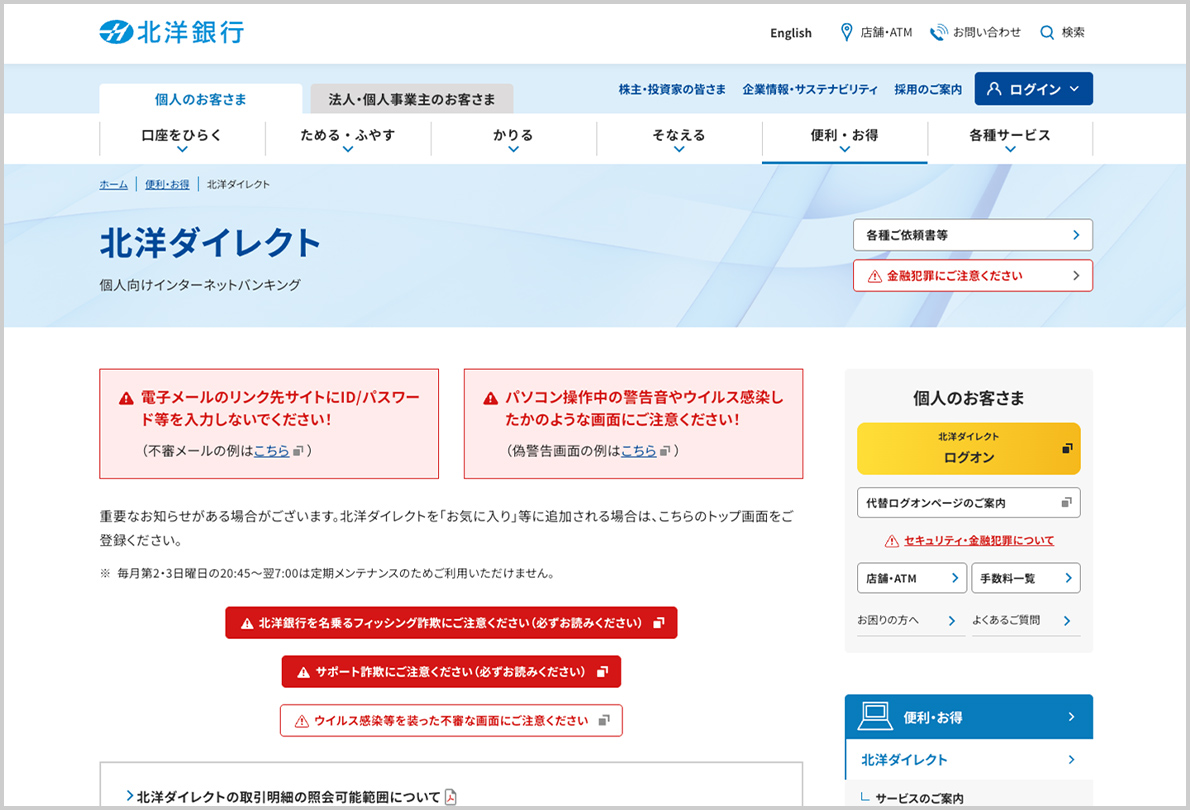Open 企業情報・サステナビリティ link
The height and width of the screenshot is (810, 1190).
[810, 90]
